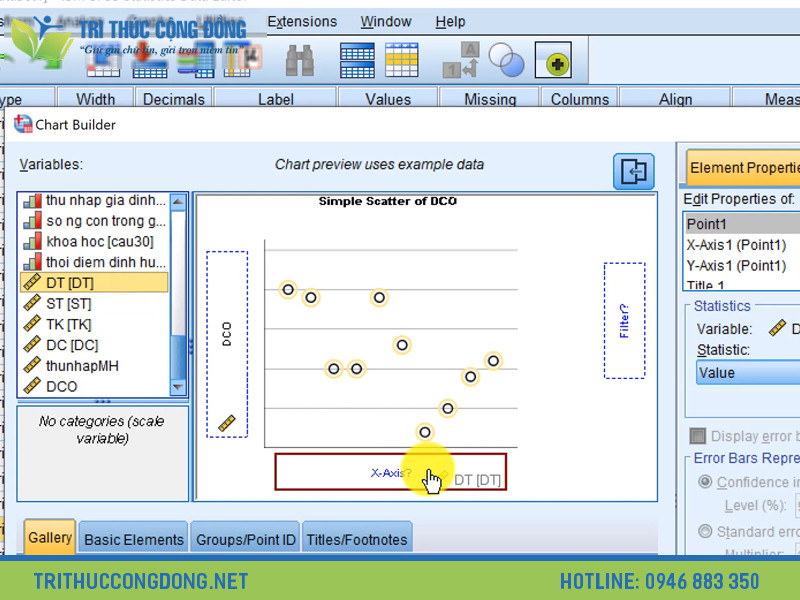The width and height of the screenshot is (800, 600).
Task: Select the ST [ST] variable
Action: (x=95, y=304)
